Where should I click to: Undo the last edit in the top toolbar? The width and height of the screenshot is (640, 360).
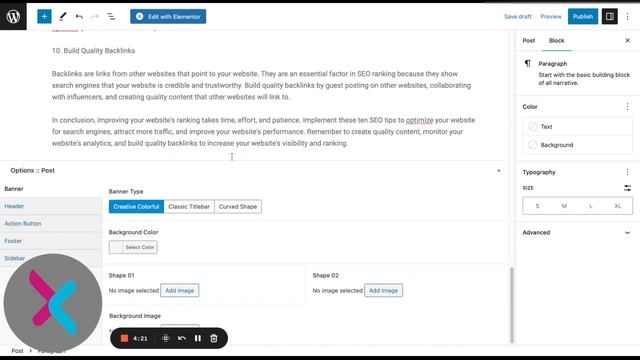pos(79,17)
